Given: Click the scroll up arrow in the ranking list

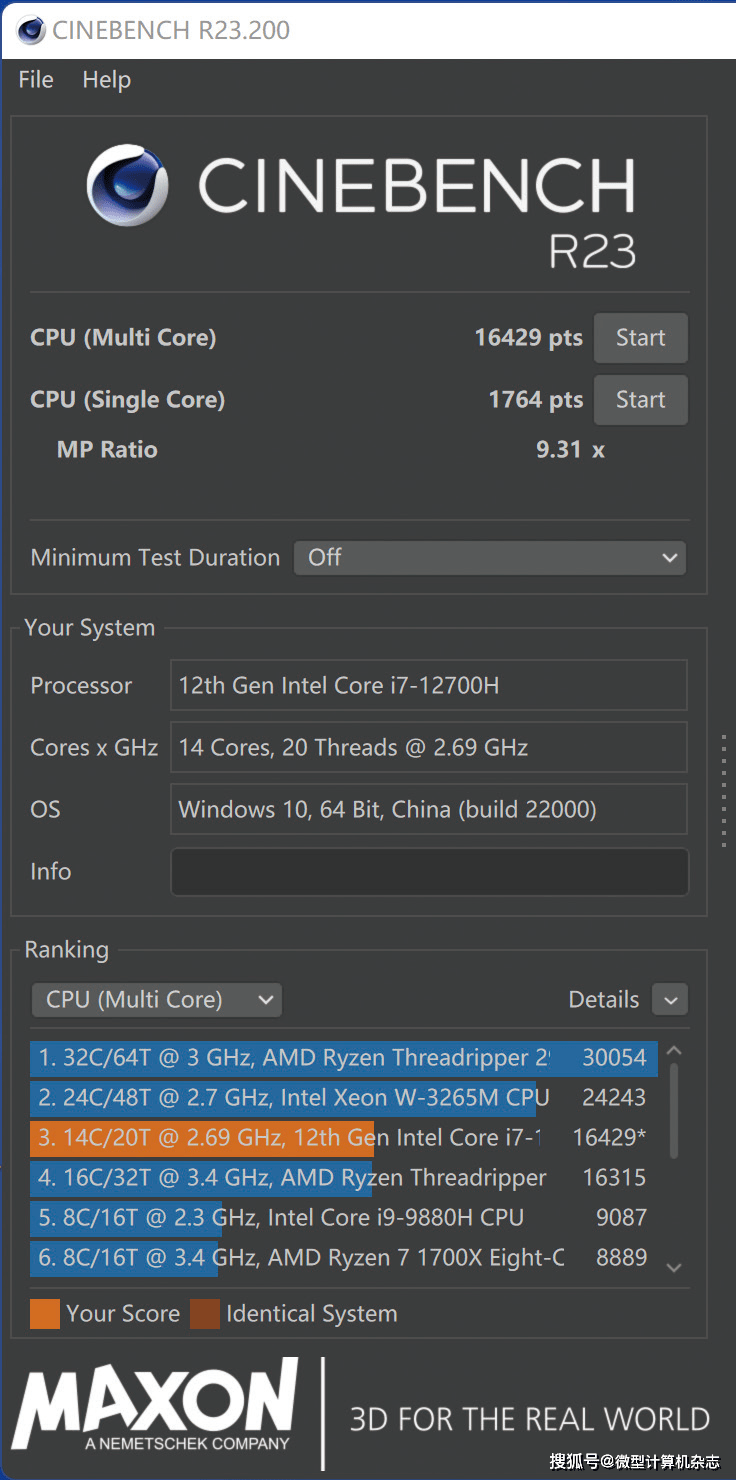Looking at the screenshot, I should [674, 1051].
